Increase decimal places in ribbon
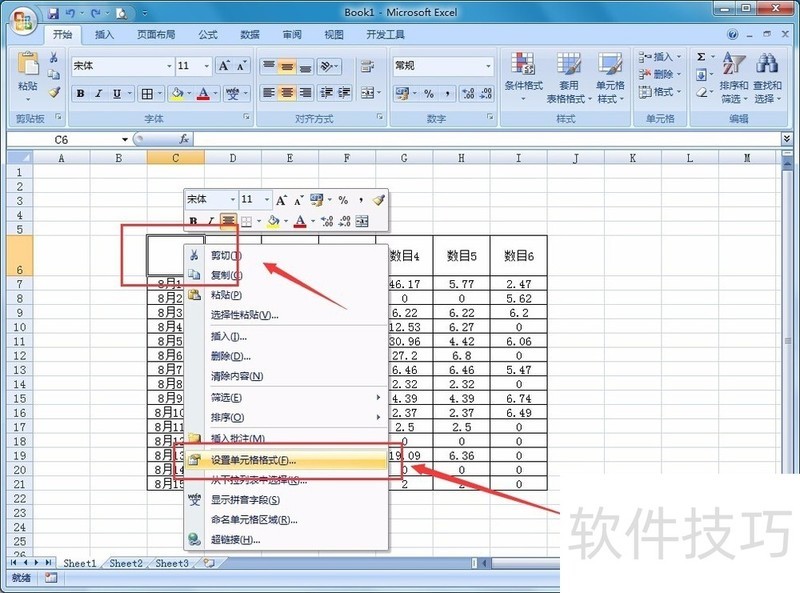Screen dimensions: 800x593 [x=467, y=93]
